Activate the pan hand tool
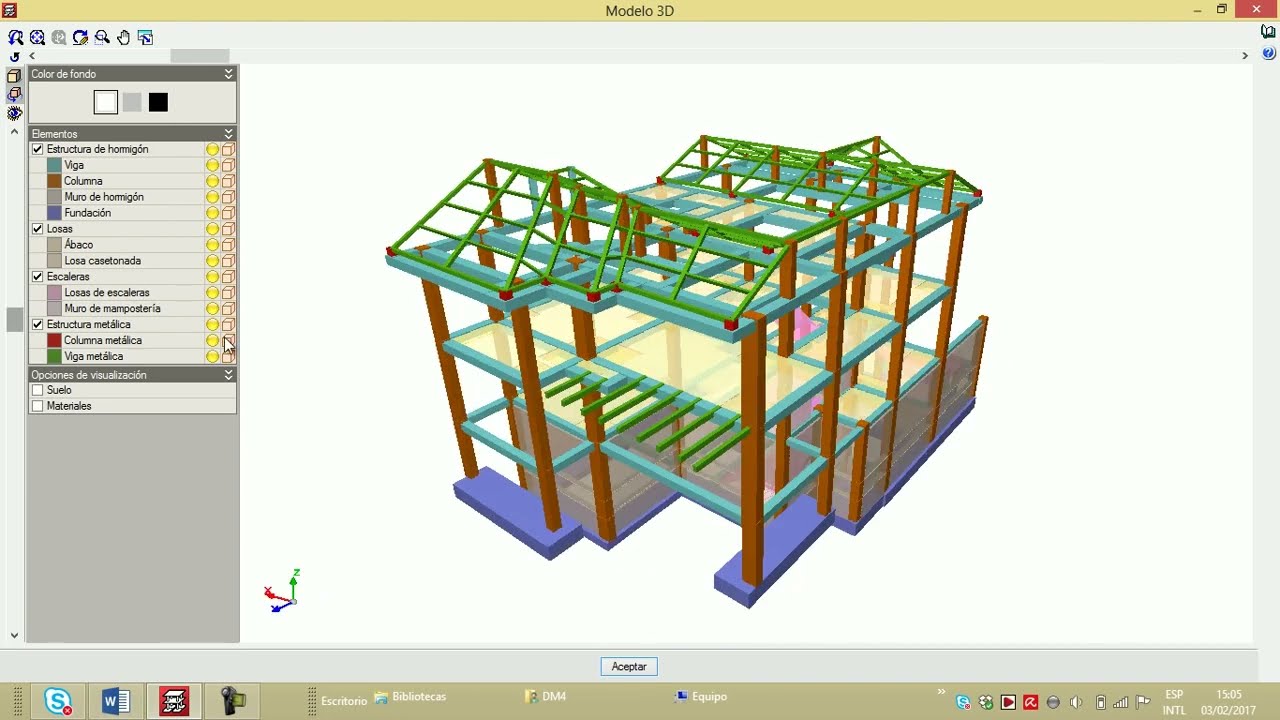The image size is (1280, 720). 123,38
